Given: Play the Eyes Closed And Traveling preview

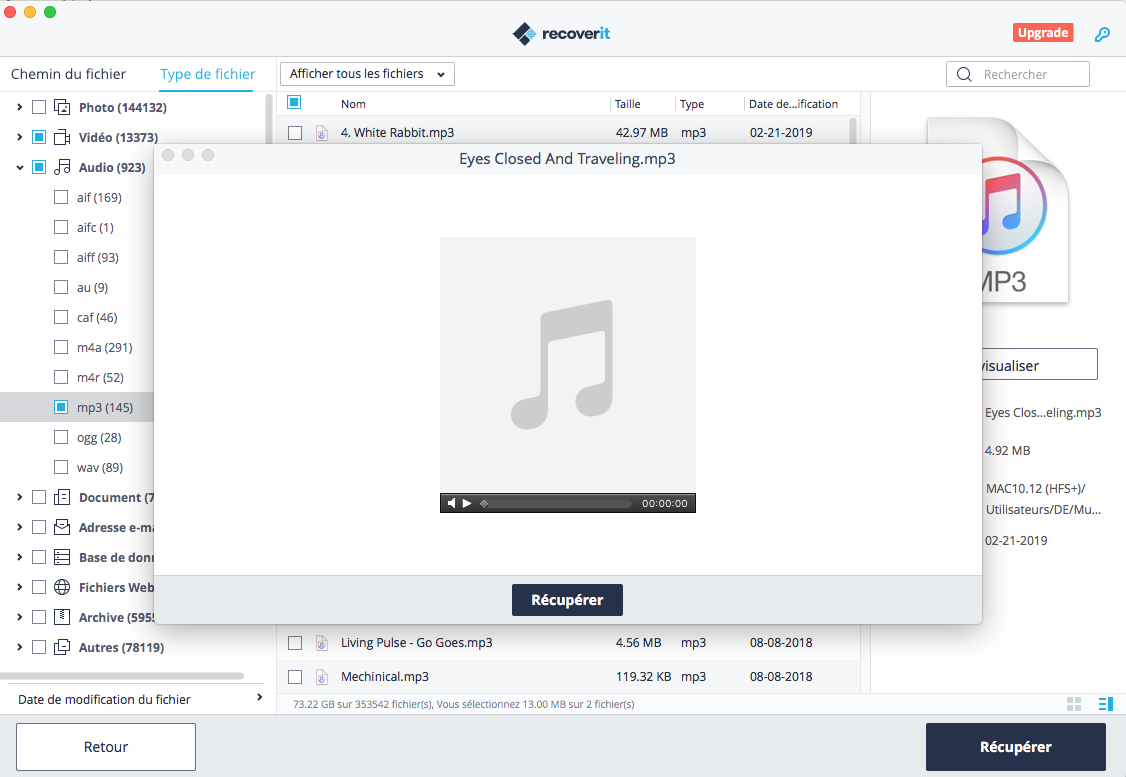Looking at the screenshot, I should [x=467, y=503].
